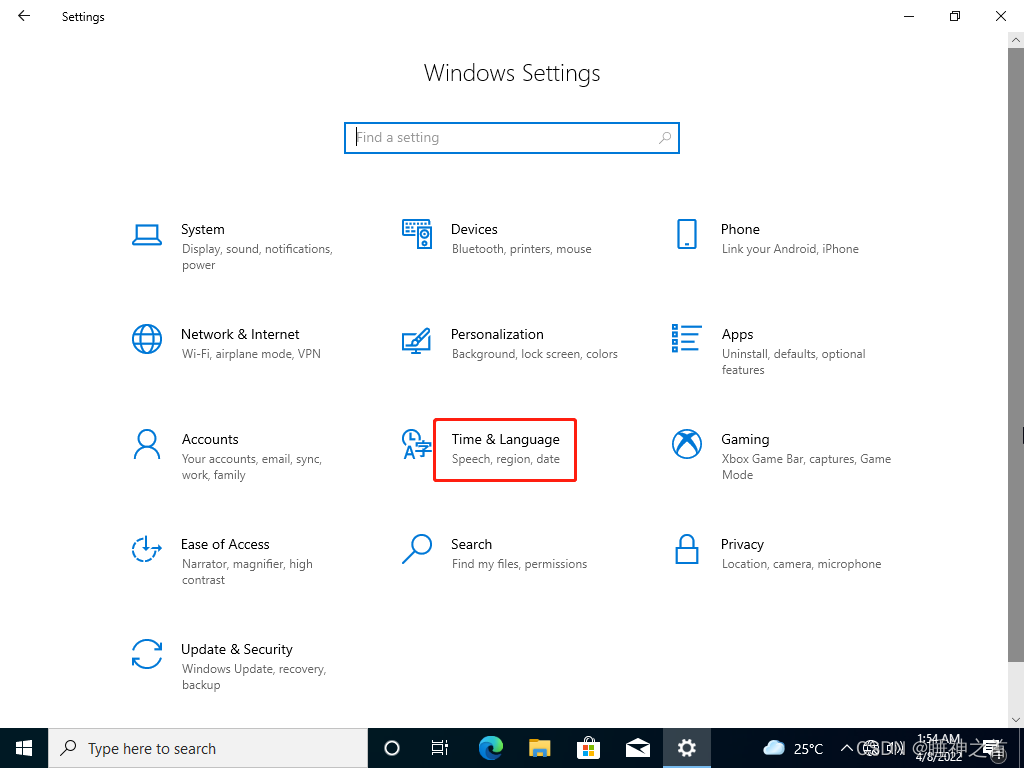Open the Phone icon
1024x768 pixels.
686,234
